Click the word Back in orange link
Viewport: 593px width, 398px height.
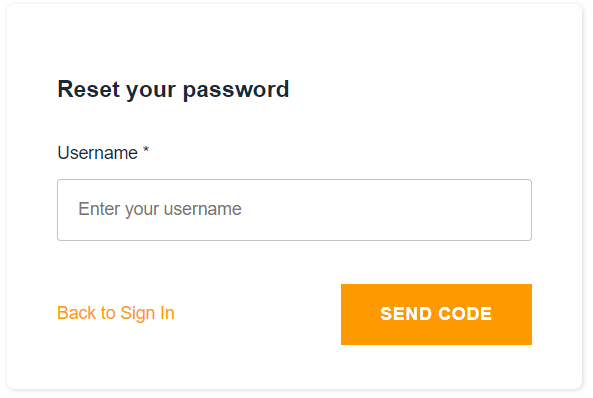point(76,313)
